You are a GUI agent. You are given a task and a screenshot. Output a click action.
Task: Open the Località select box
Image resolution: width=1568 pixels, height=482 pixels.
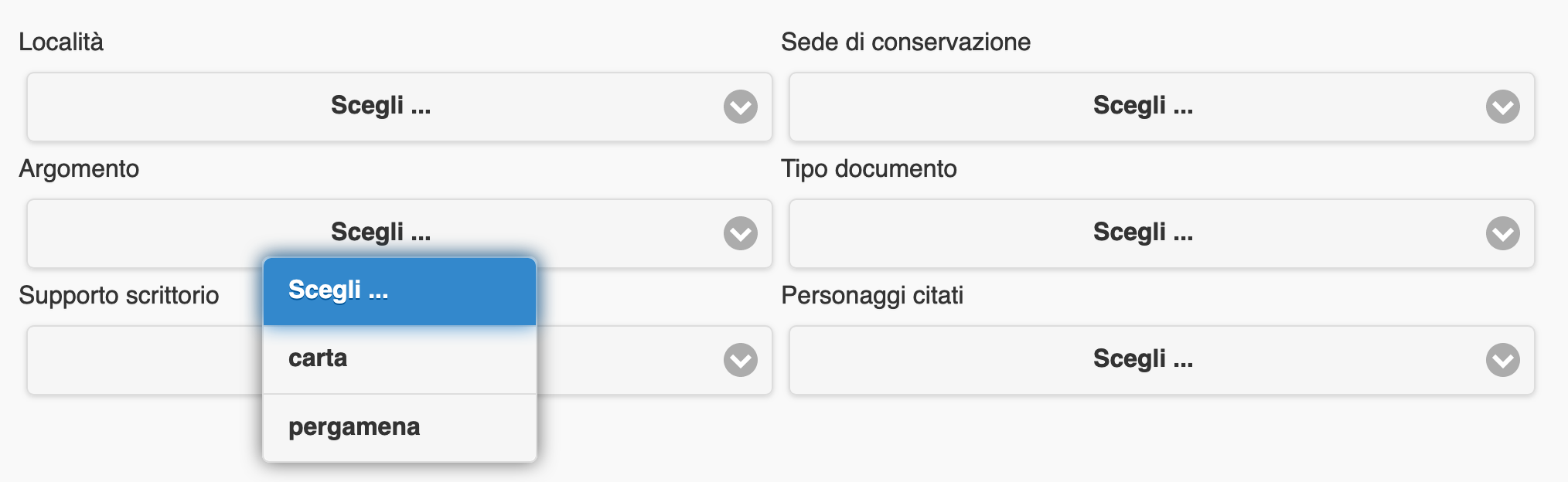(400, 107)
